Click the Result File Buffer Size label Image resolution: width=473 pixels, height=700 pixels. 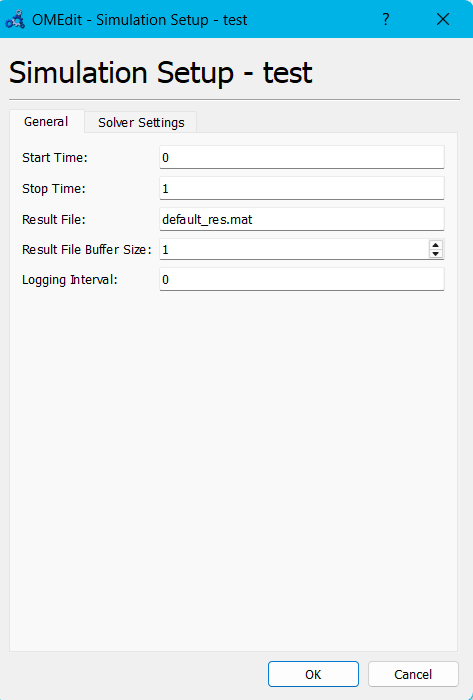pyautogui.click(x=87, y=250)
